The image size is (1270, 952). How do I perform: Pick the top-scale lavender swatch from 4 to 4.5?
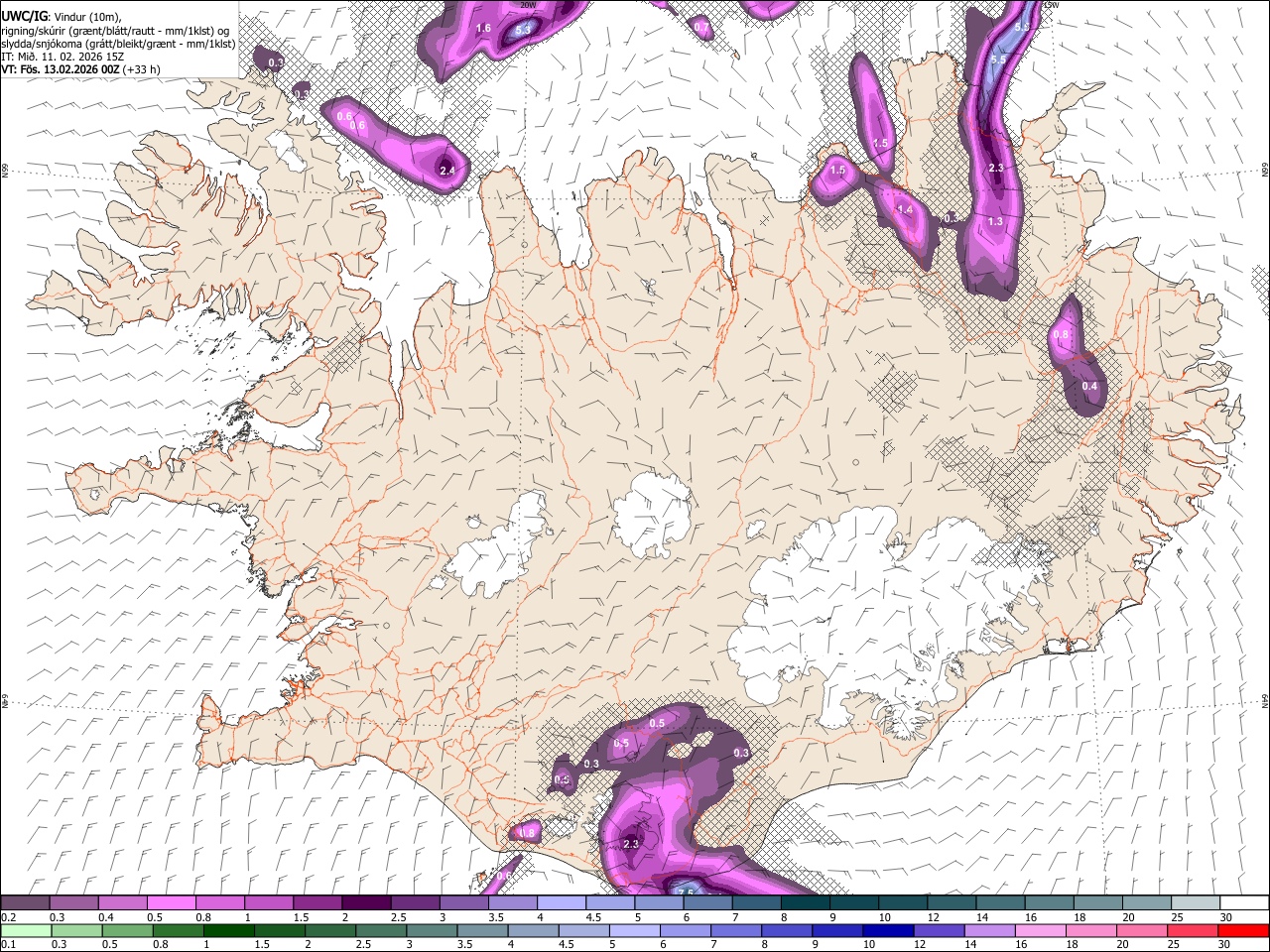pyautogui.click(x=561, y=903)
